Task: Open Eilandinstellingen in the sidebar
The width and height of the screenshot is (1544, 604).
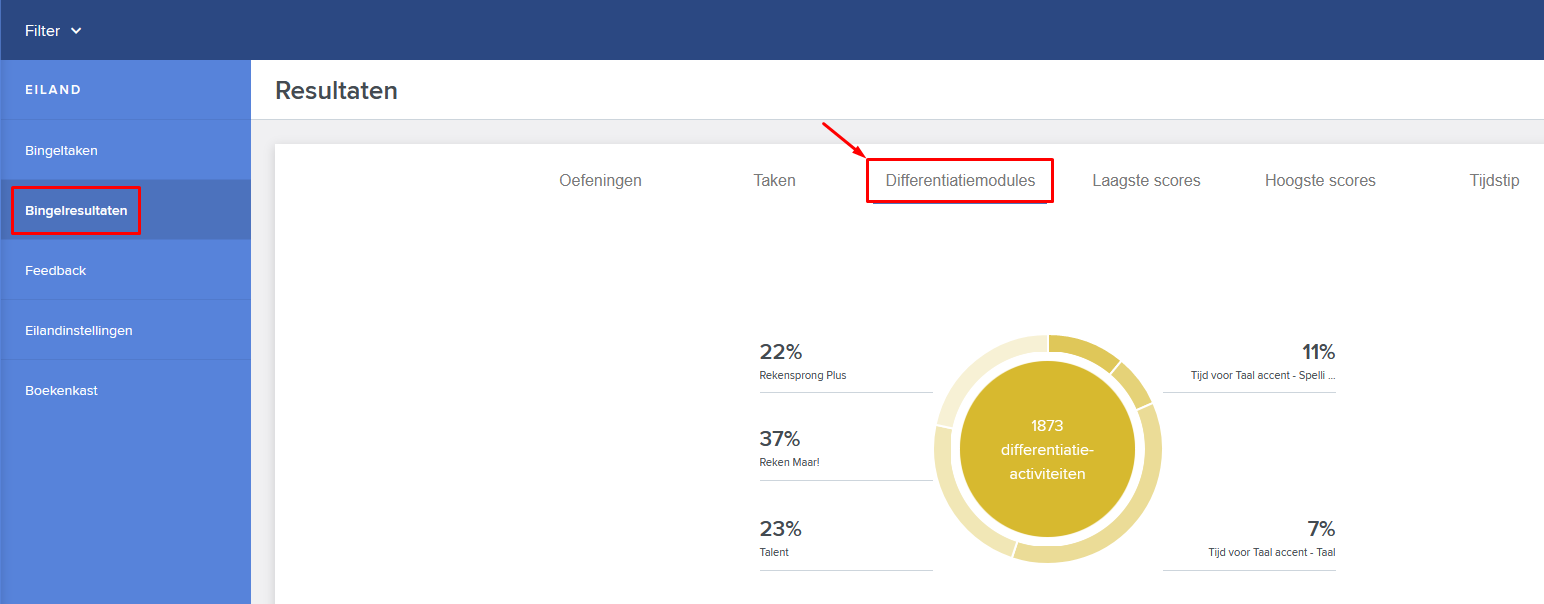Action: click(125, 330)
